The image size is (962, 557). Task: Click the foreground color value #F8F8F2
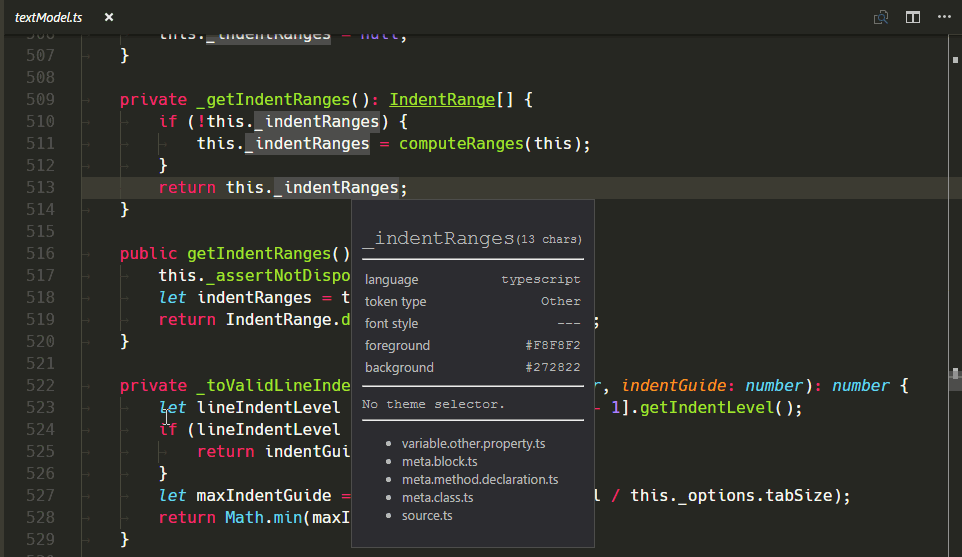[x=552, y=345]
